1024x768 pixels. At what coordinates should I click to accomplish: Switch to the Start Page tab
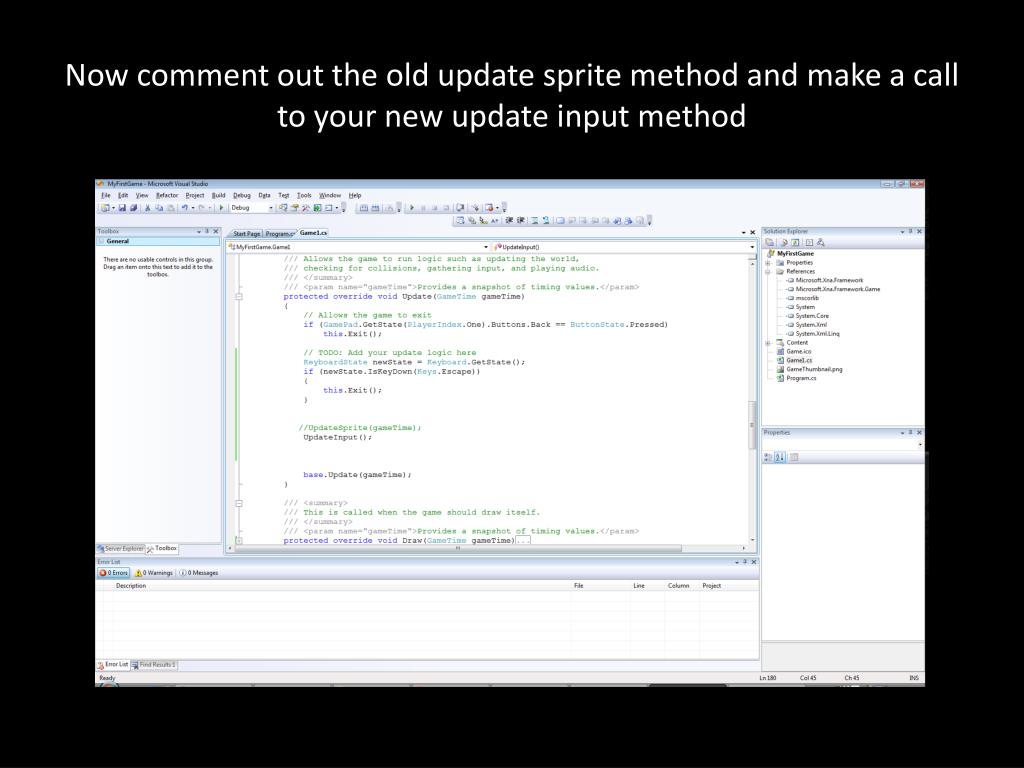coord(246,234)
